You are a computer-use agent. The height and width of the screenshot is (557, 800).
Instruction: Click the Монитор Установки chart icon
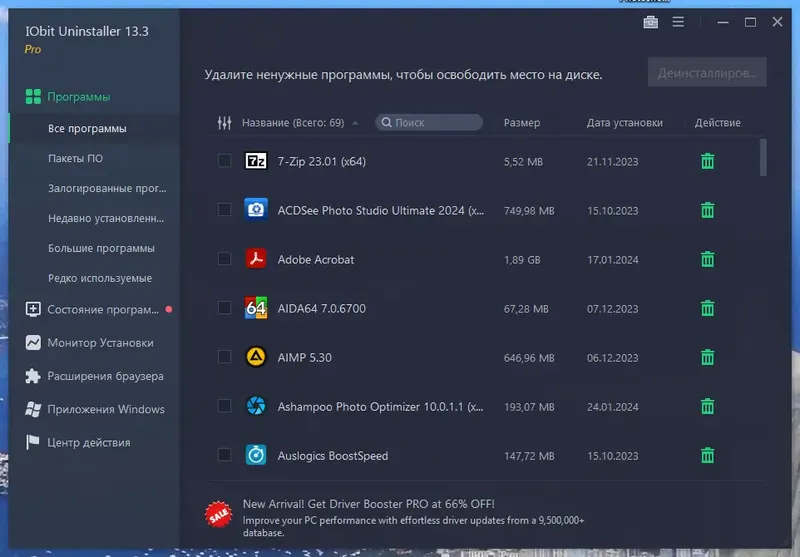tap(33, 342)
